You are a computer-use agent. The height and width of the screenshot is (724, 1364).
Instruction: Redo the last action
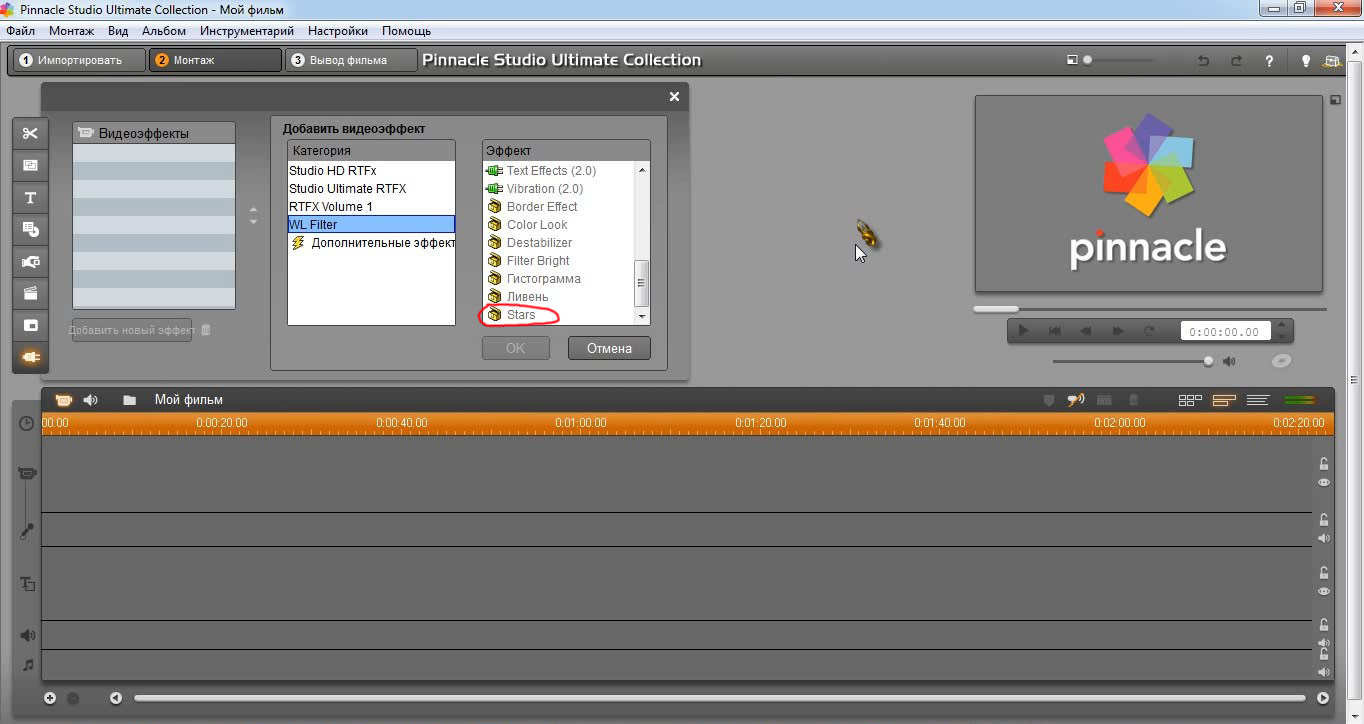point(1237,61)
